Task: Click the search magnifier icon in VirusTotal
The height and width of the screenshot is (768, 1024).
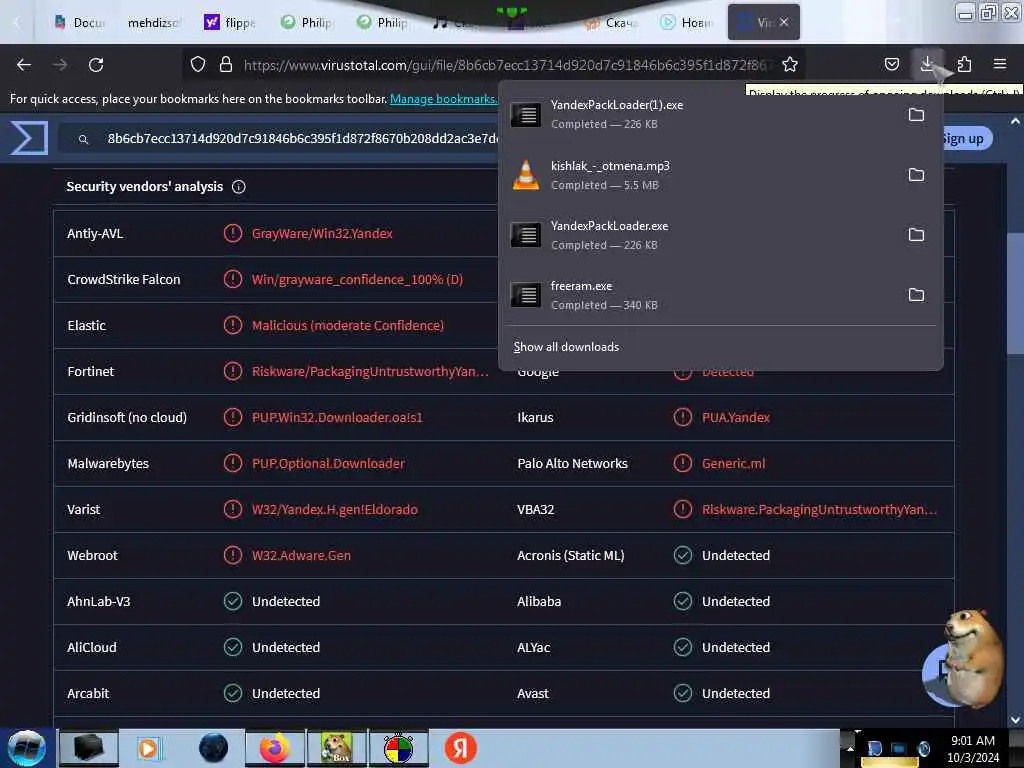Action: click(x=84, y=139)
